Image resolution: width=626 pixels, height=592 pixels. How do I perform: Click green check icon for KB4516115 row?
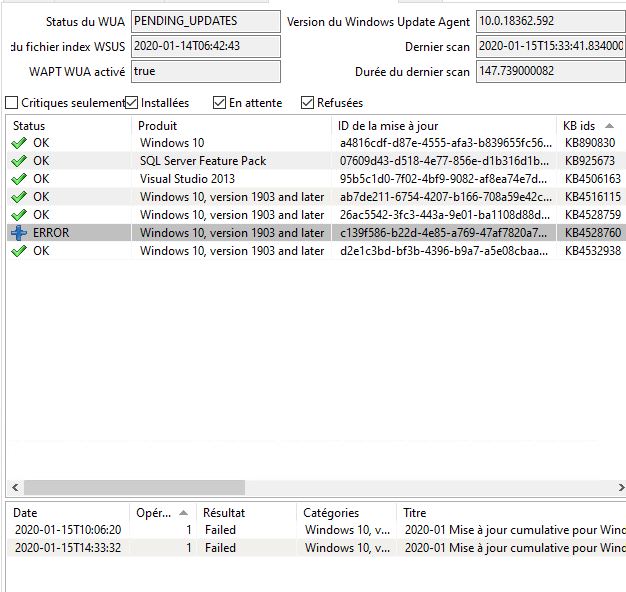(x=19, y=197)
